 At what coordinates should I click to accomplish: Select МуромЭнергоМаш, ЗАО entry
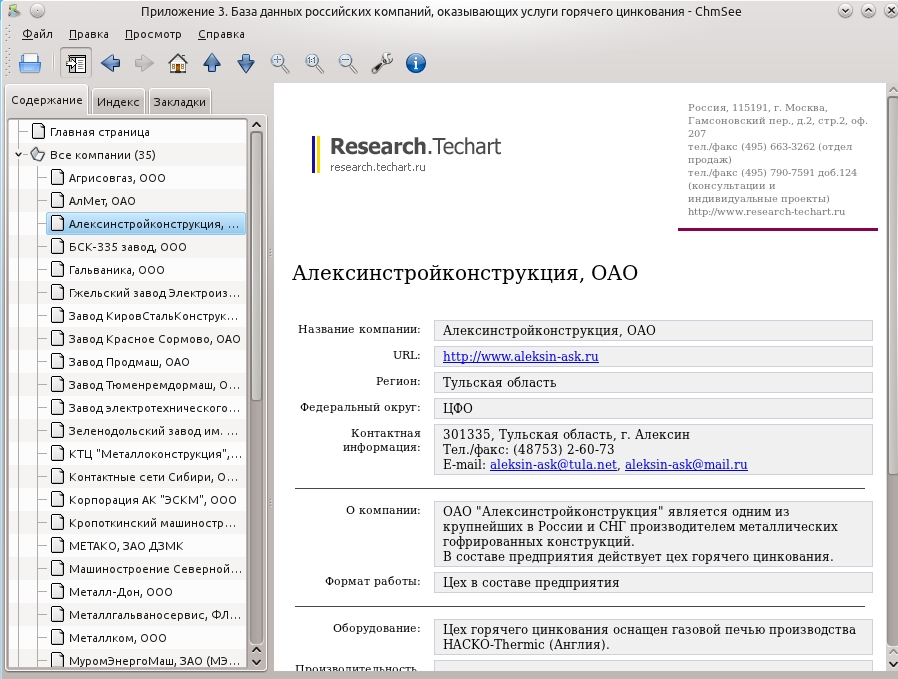[154, 661]
